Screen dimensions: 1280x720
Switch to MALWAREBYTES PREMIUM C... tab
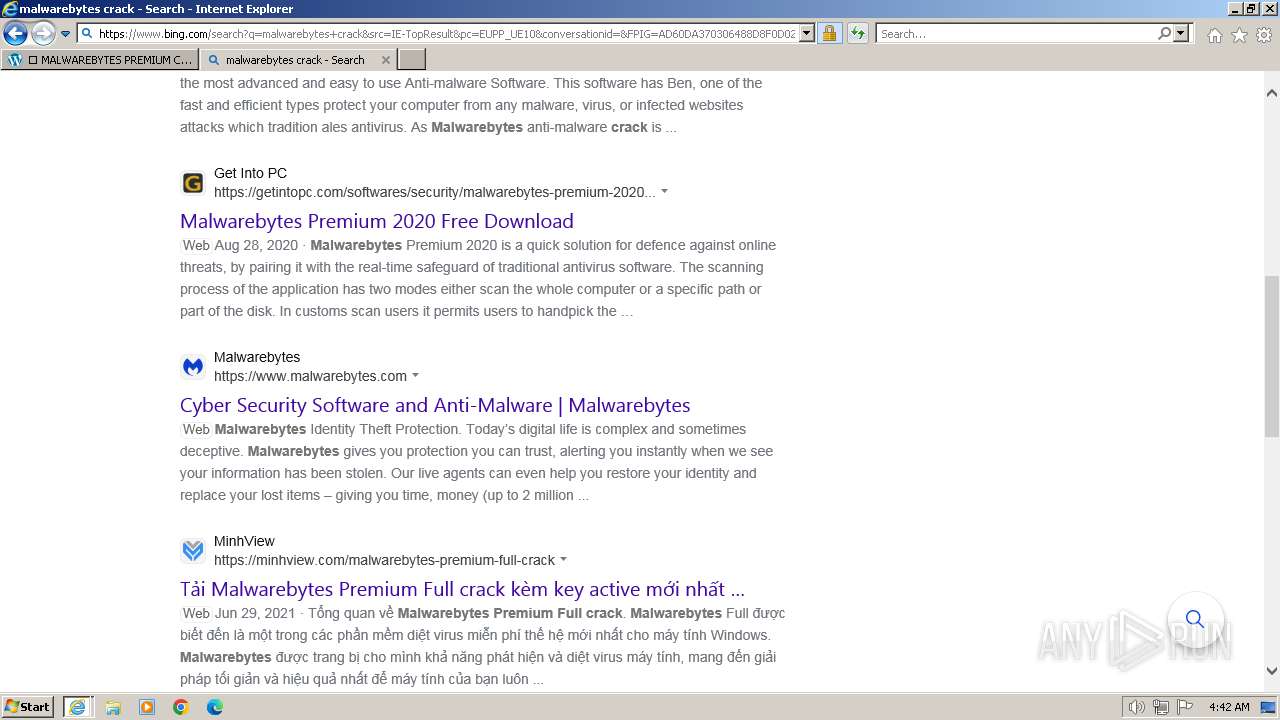tap(100, 59)
